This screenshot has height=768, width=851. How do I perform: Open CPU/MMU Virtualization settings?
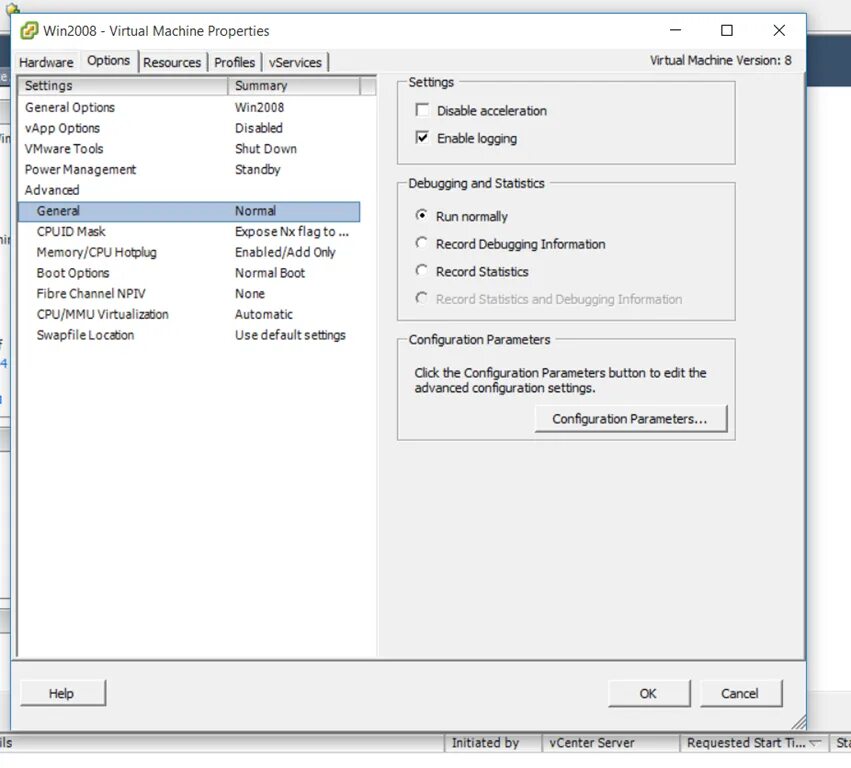189,314
